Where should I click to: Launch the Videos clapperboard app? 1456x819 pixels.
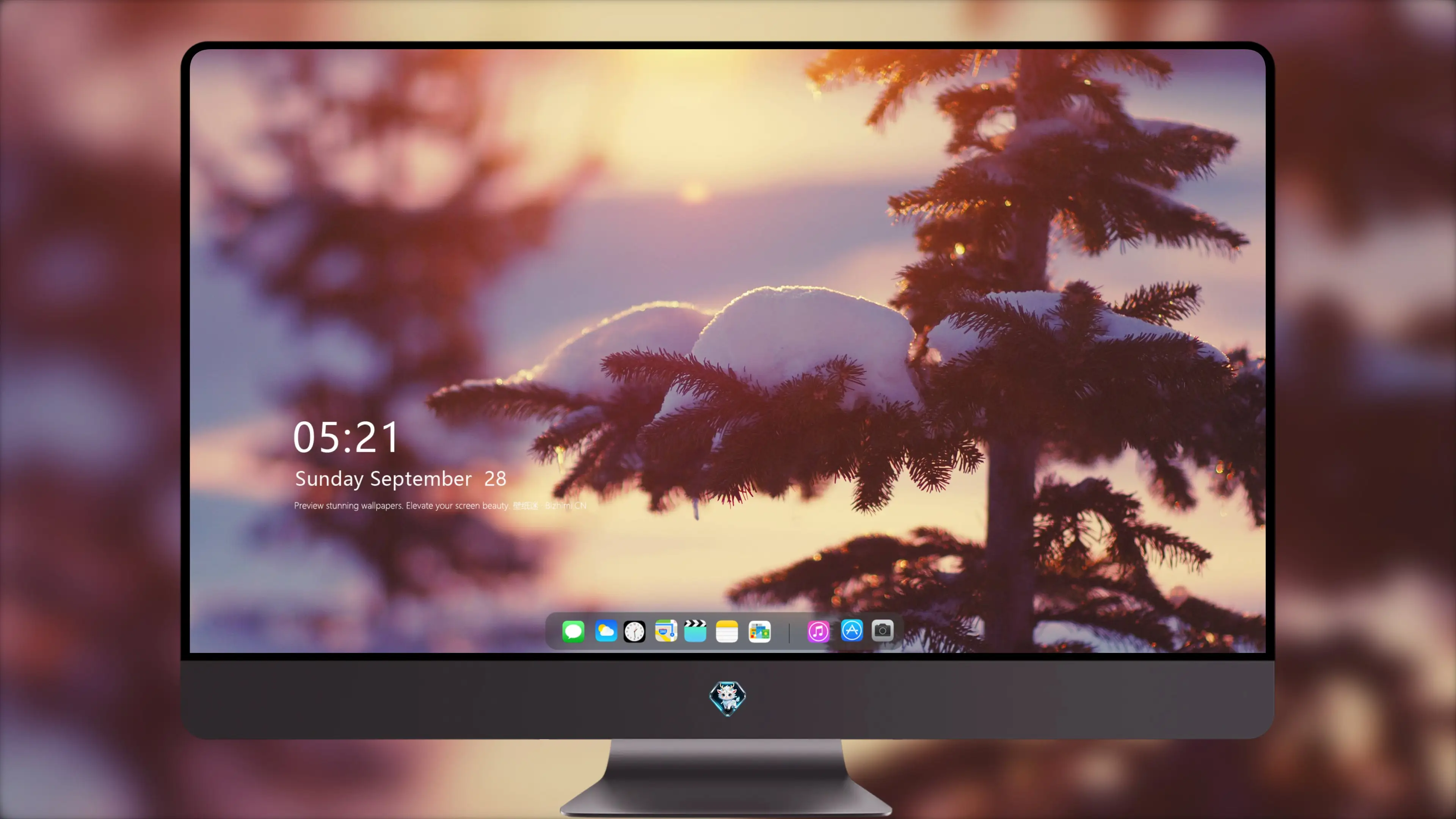pyautogui.click(x=695, y=631)
